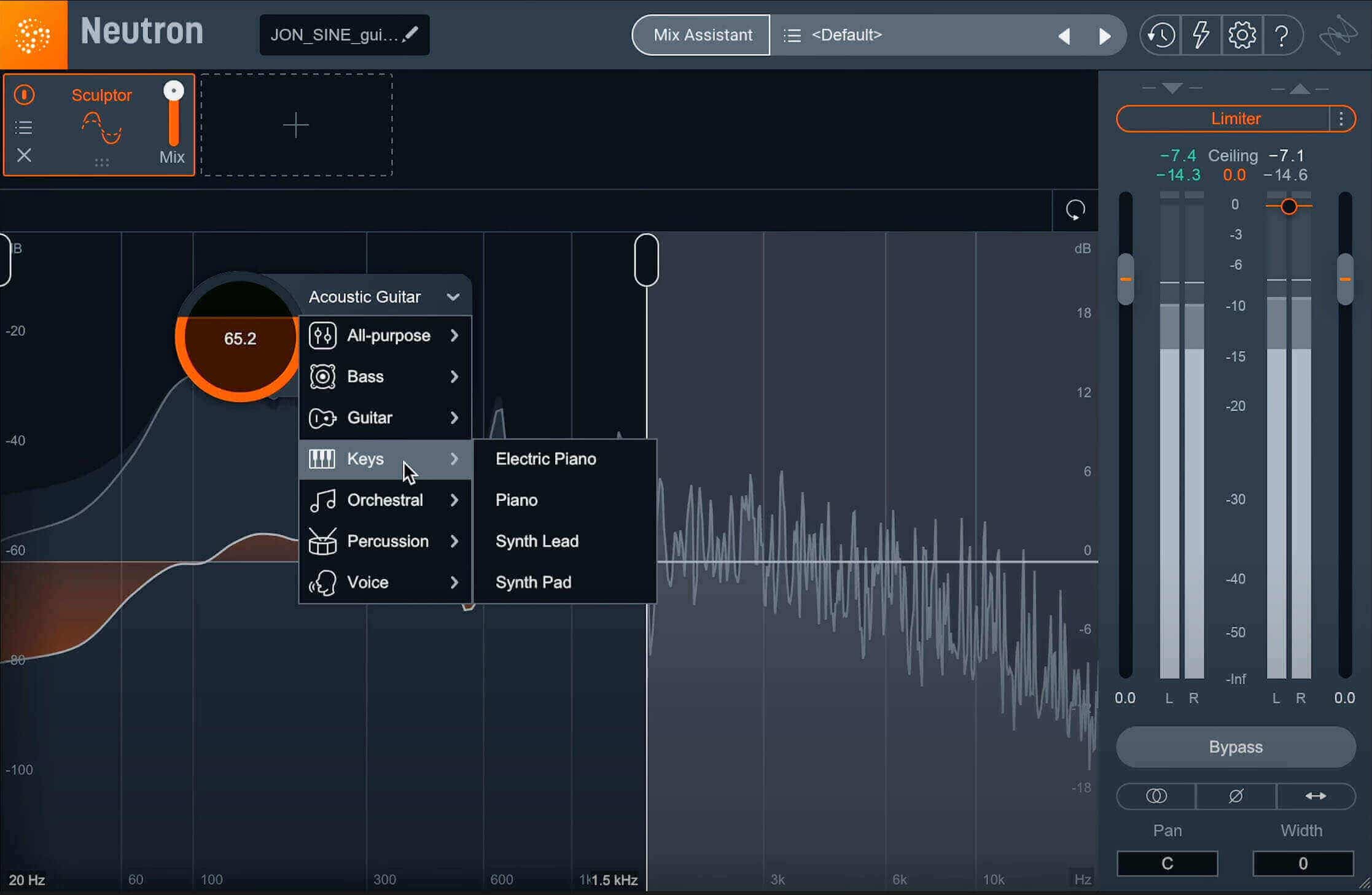Go to next preset arrow
1372x895 pixels.
[1104, 36]
